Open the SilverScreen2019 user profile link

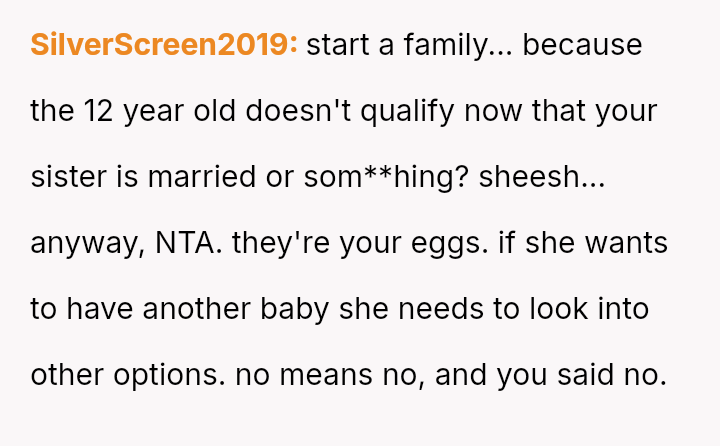[x=164, y=45]
